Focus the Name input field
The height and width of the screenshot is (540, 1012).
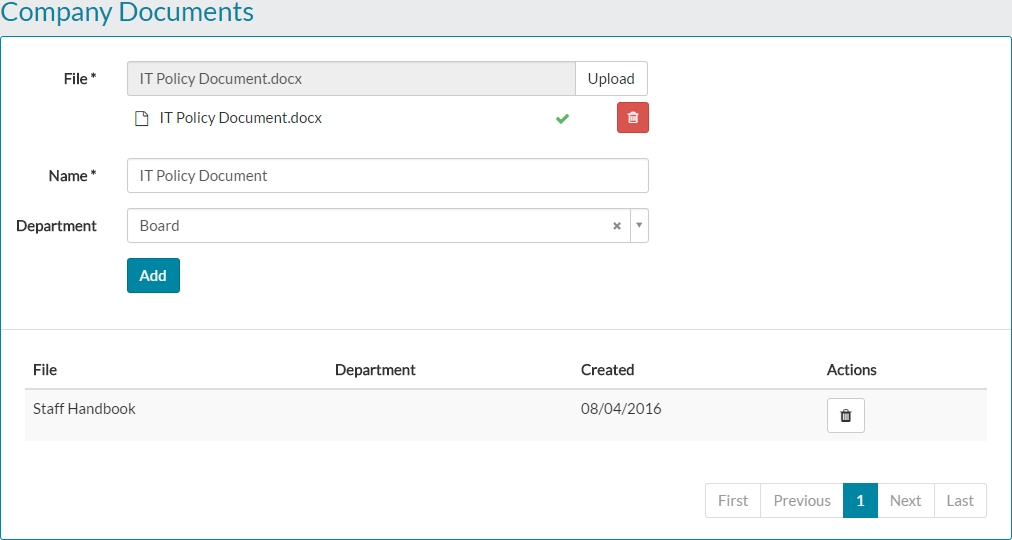click(x=387, y=176)
